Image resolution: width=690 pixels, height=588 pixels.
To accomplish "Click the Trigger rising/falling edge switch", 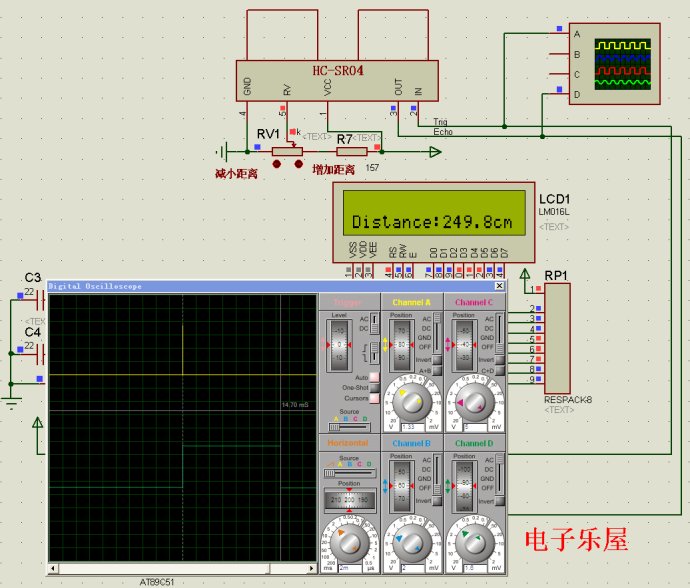I will (374, 353).
